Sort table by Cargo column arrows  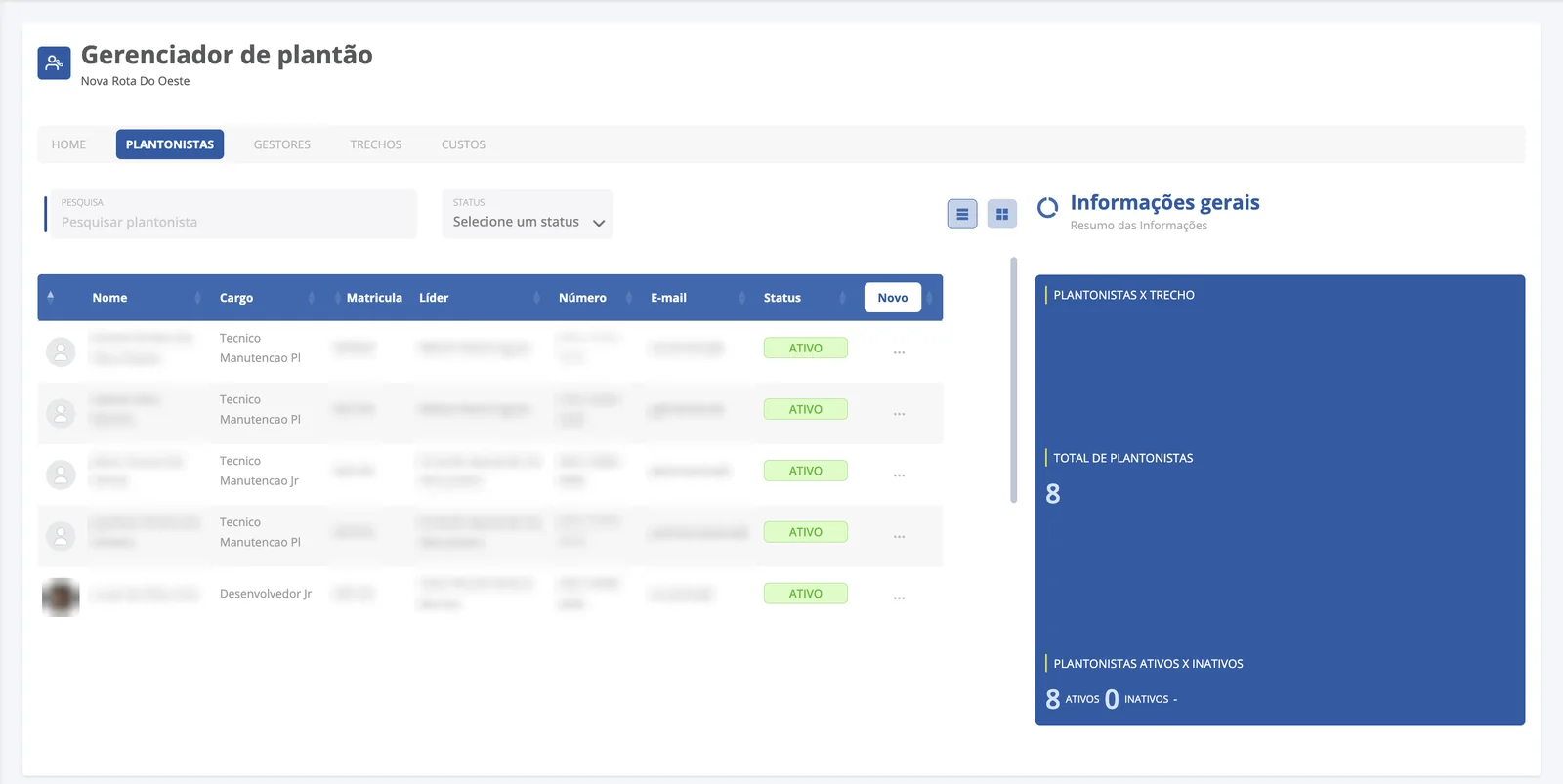point(312,298)
